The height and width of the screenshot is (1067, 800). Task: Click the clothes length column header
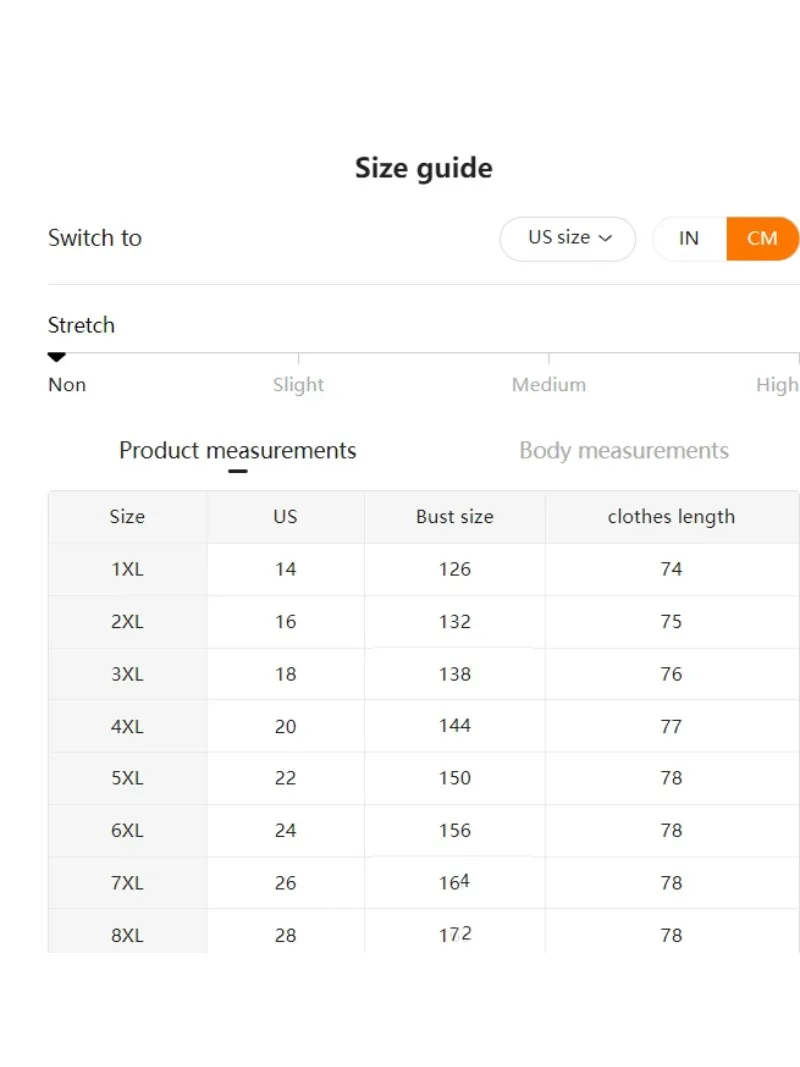pos(671,516)
